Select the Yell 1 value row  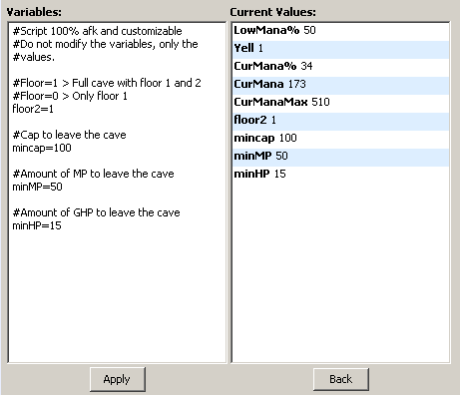click(341, 48)
